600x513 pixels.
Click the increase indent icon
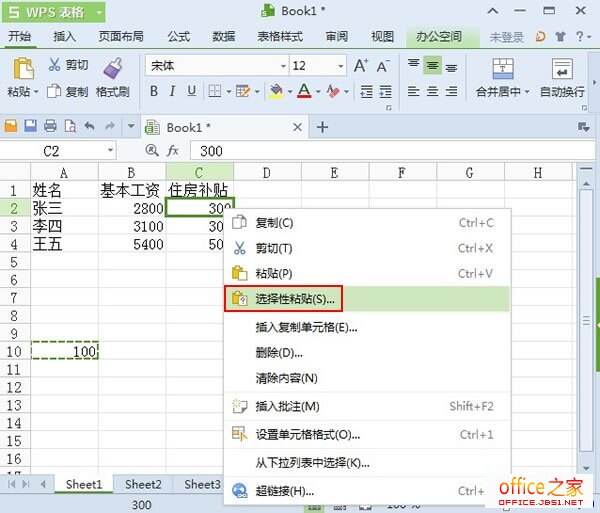(385, 91)
